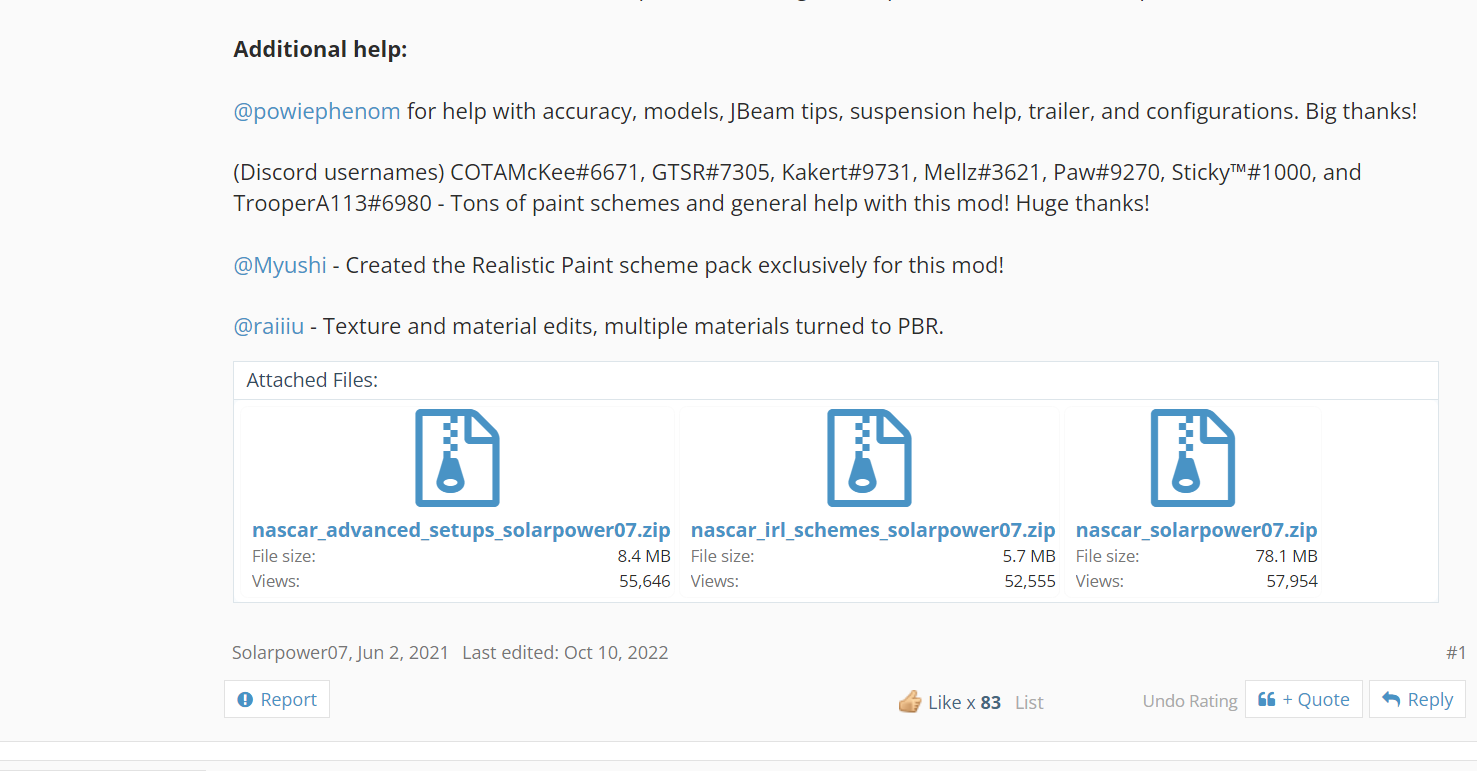The image size is (1477, 771).
Task: Click the Report exclamation icon
Action: pos(245,700)
